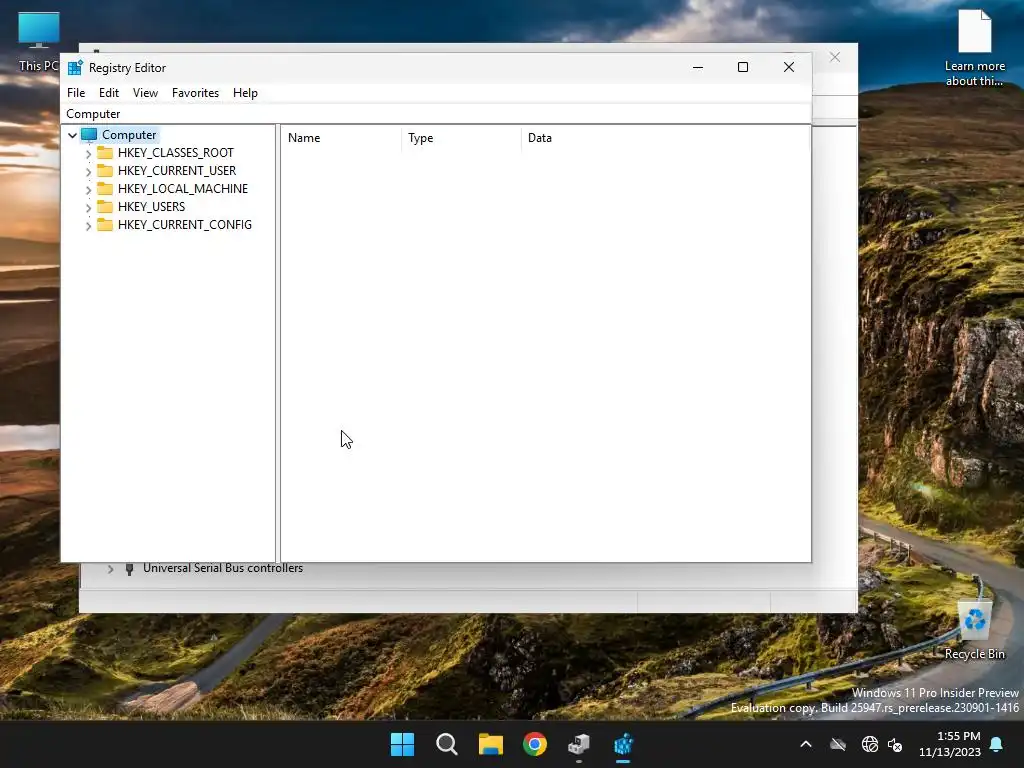Click the HKEY_CURRENT_CONFIG folder icon
The height and width of the screenshot is (768, 1024).
pos(104,224)
